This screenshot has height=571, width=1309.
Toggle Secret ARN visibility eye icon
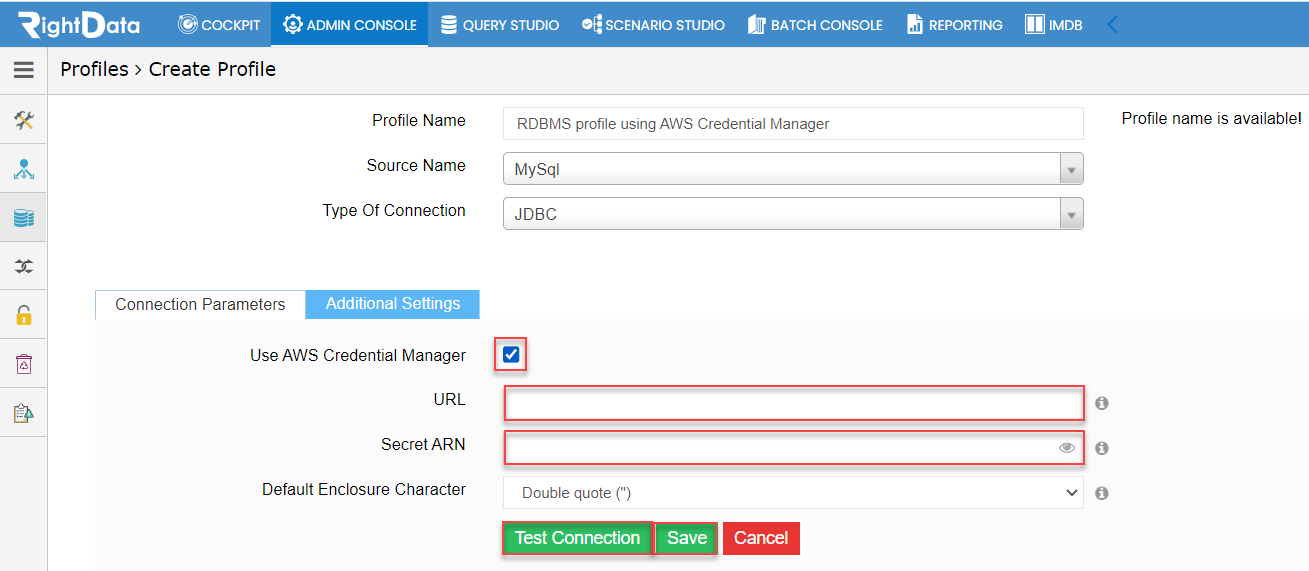click(1067, 448)
